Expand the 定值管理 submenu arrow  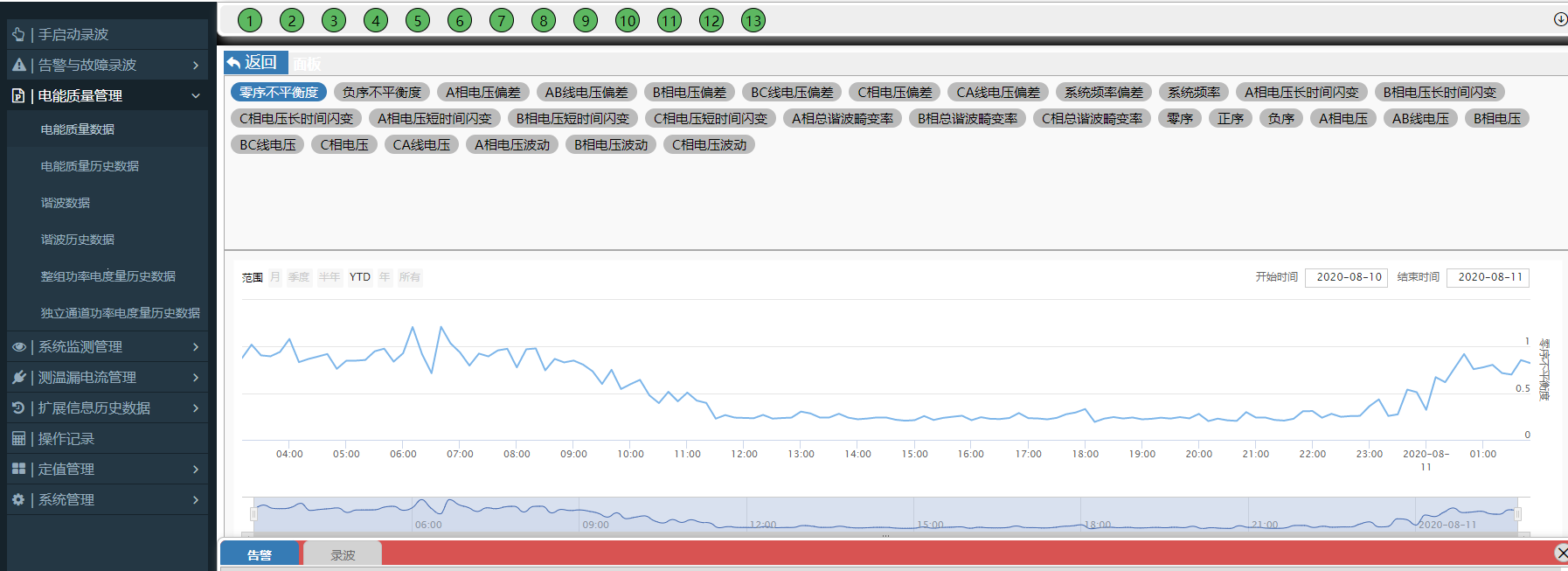tap(196, 470)
